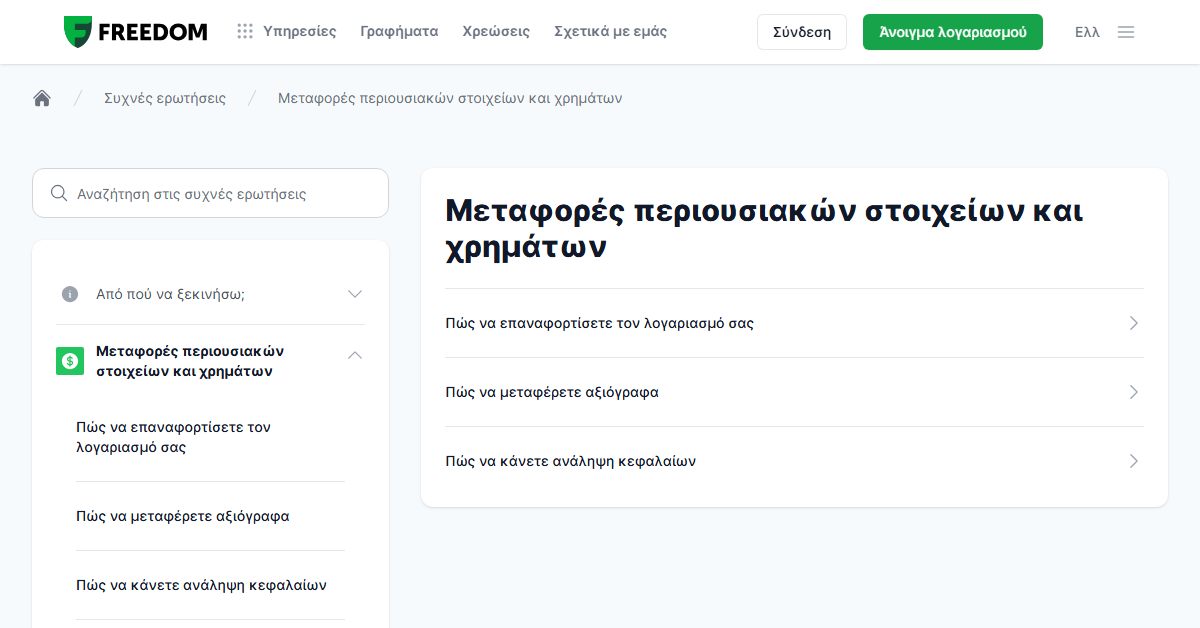The image size is (1200, 628).
Task: Open Σχετικά με εμάς in the navigation
Action: coord(610,32)
